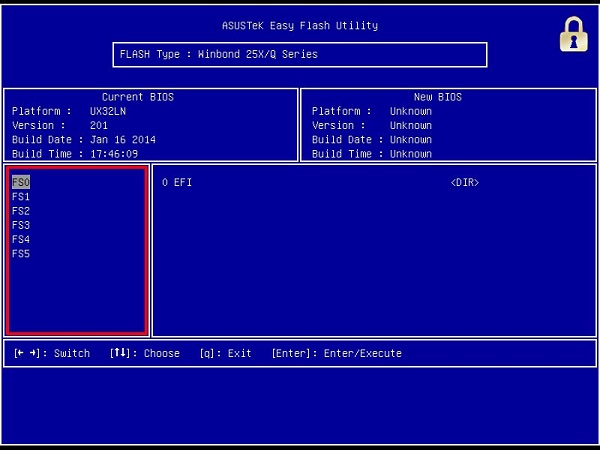Image resolution: width=600 pixels, height=450 pixels.
Task: Select the FS1 drive entry
Action: 21,197
